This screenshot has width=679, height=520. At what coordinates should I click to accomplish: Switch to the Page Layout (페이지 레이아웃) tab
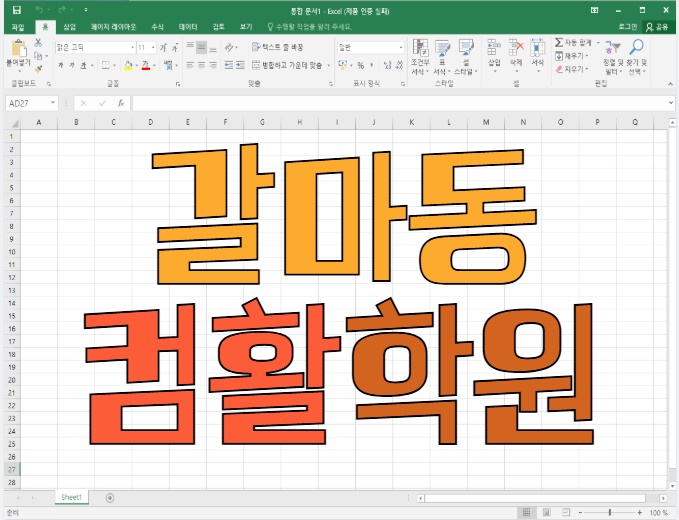(113, 27)
